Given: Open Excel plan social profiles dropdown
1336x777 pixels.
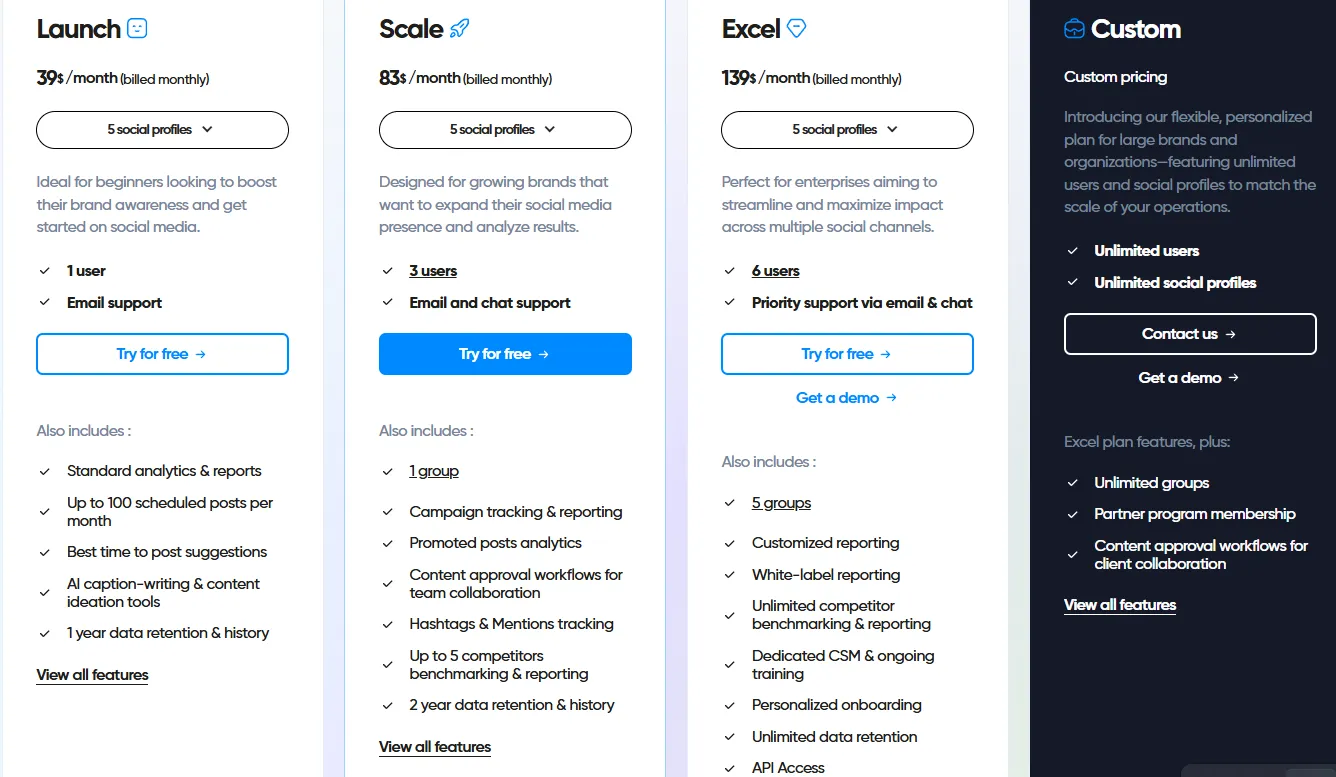Looking at the screenshot, I should point(847,130).
